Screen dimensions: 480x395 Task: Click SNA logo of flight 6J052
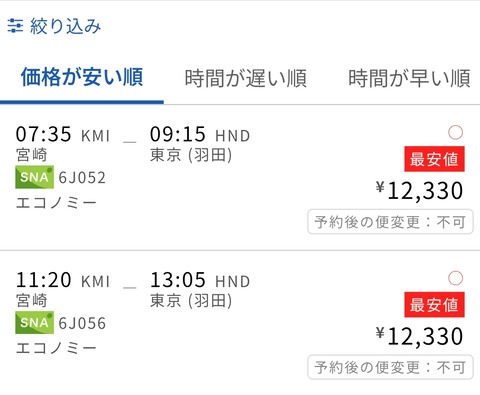pyautogui.click(x=34, y=177)
